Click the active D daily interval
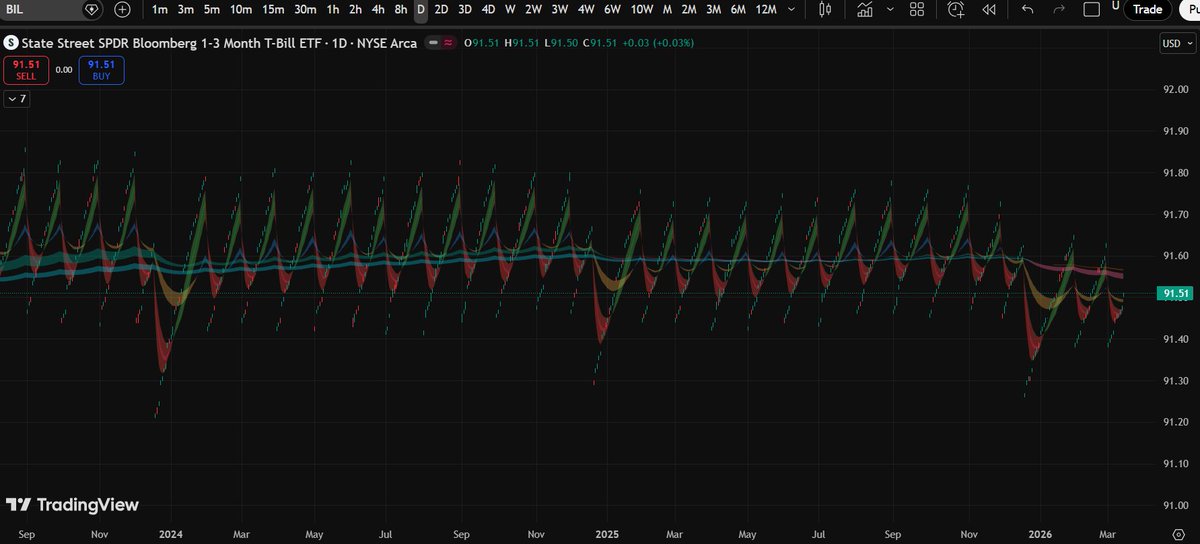 coord(420,9)
